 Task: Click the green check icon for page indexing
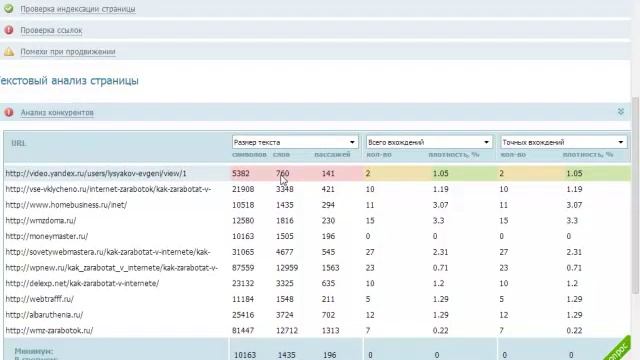[9, 9]
